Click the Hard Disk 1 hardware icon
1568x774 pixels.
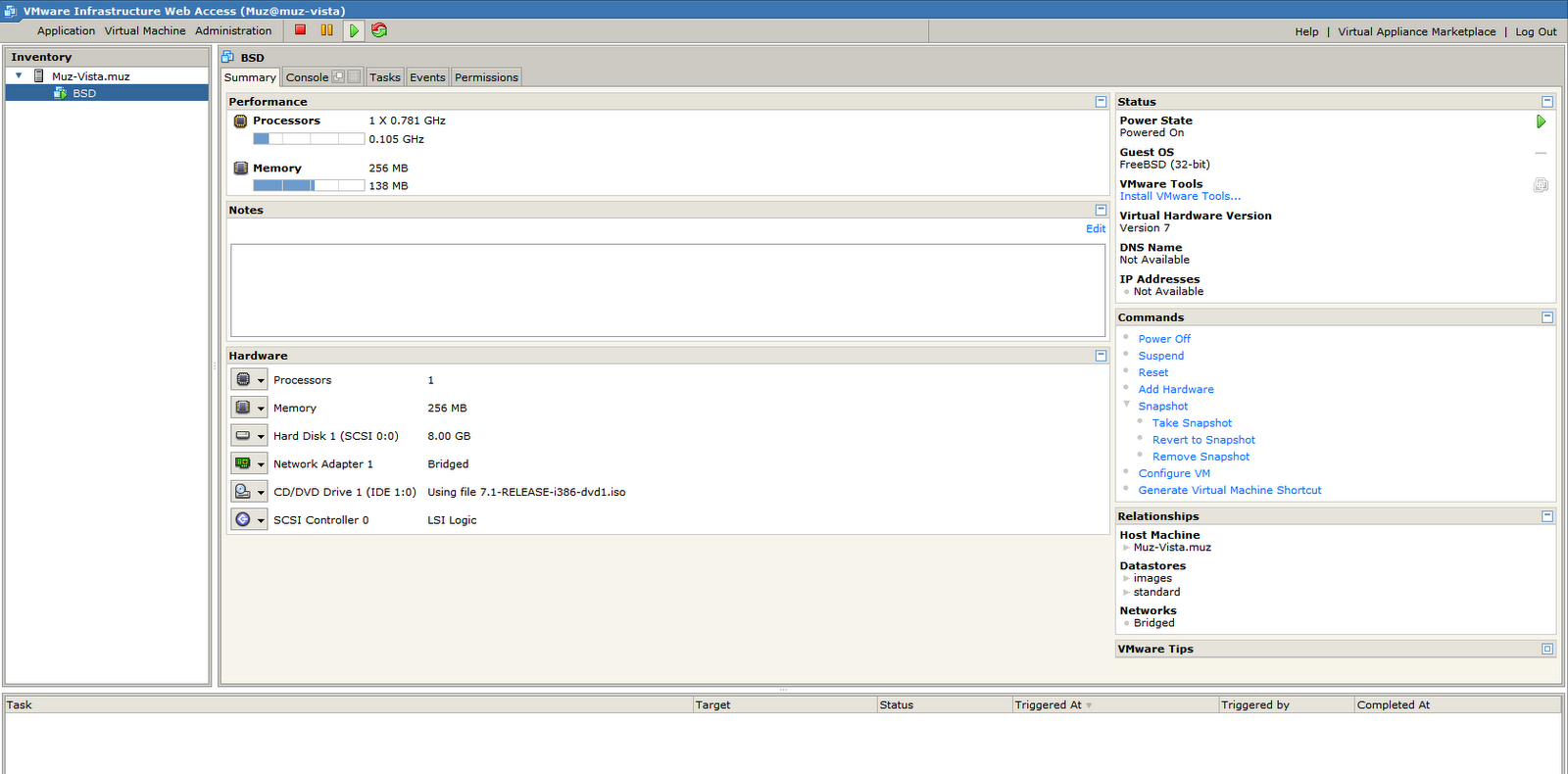pyautogui.click(x=243, y=435)
